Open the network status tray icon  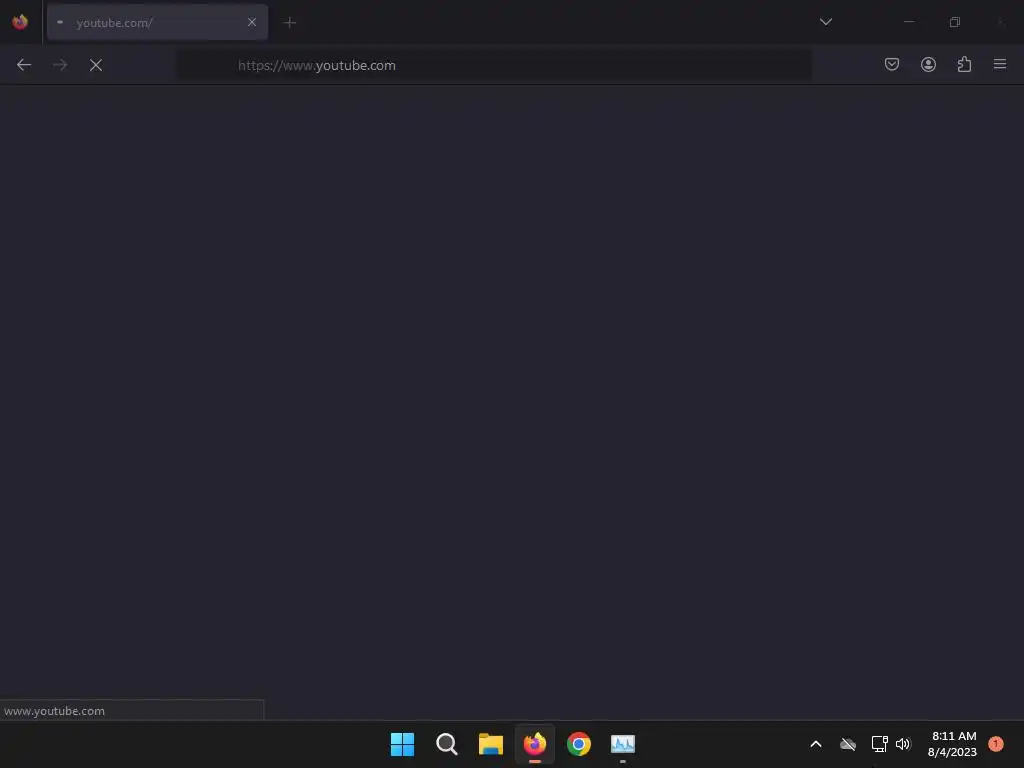(x=879, y=744)
